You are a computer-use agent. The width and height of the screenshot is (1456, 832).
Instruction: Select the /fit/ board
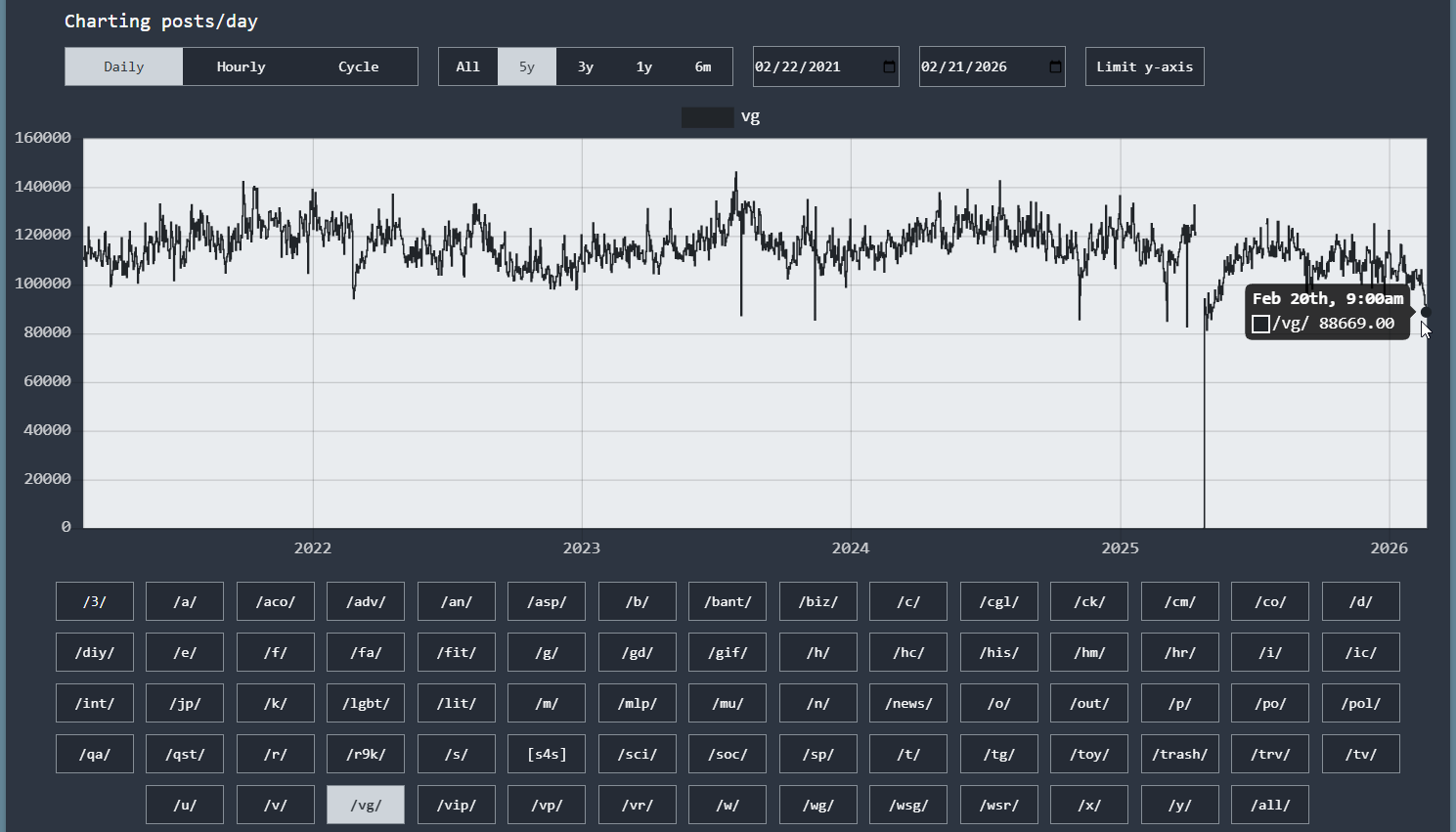[457, 652]
